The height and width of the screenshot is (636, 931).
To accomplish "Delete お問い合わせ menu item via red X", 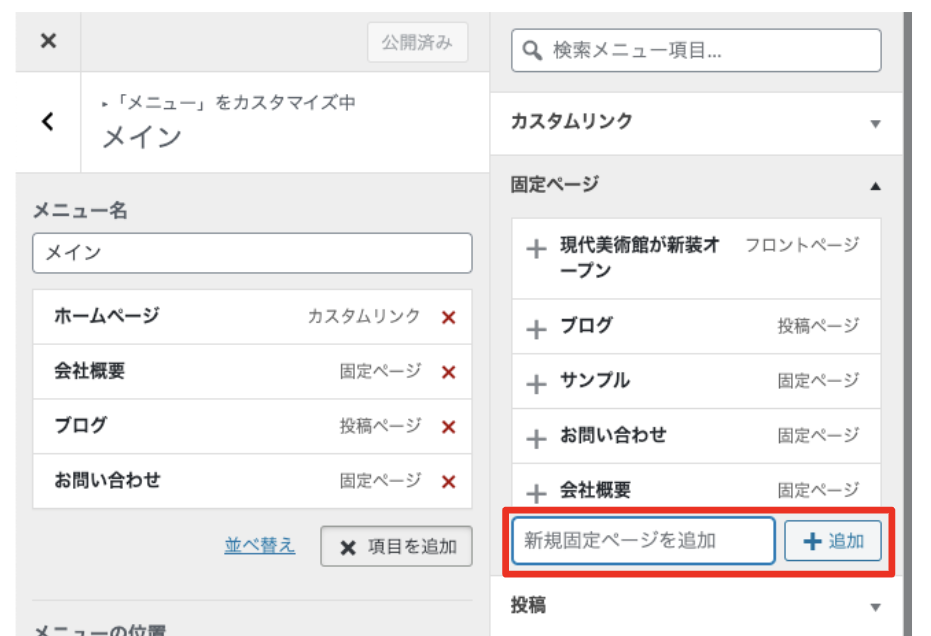I will (448, 482).
